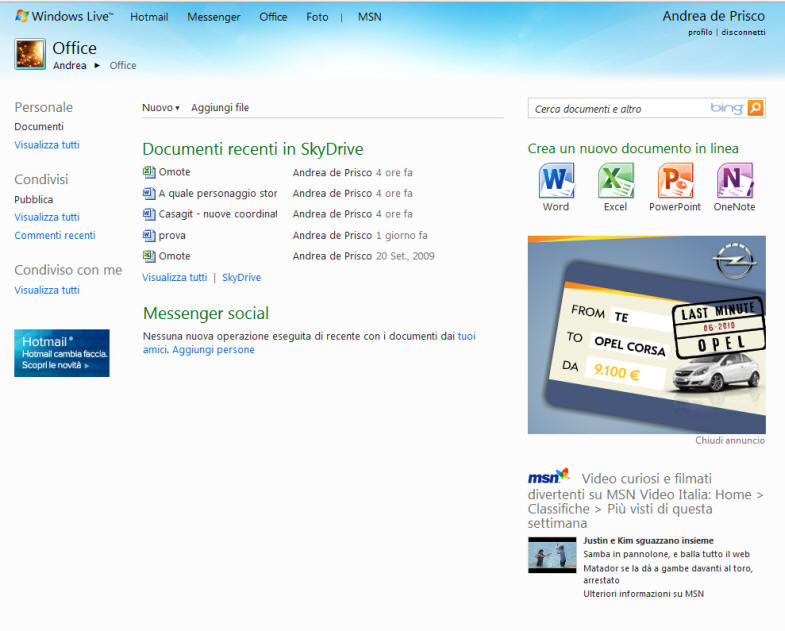
Task: Click Visualizza tutti below recent documents
Action: point(175,277)
